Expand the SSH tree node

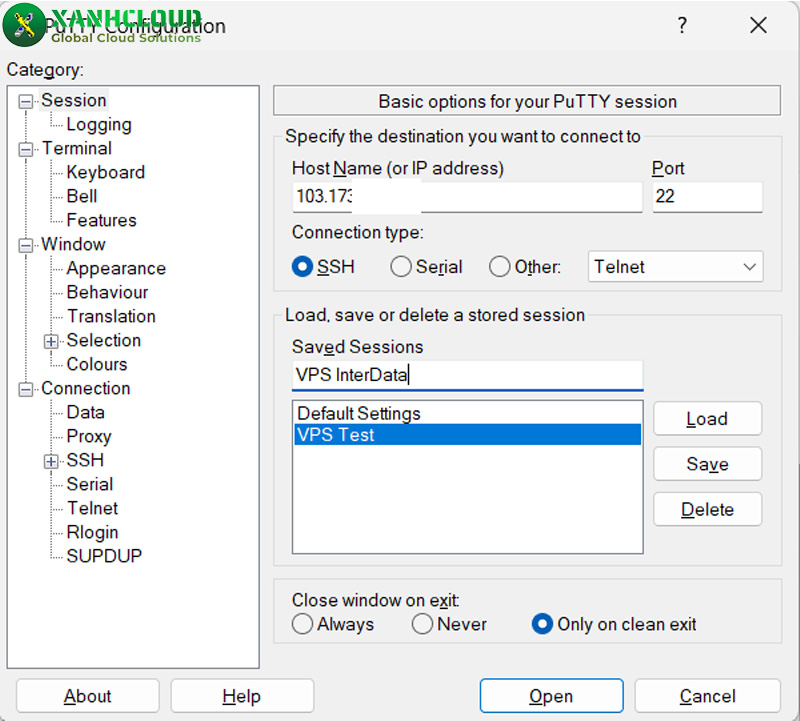pyautogui.click(x=52, y=461)
